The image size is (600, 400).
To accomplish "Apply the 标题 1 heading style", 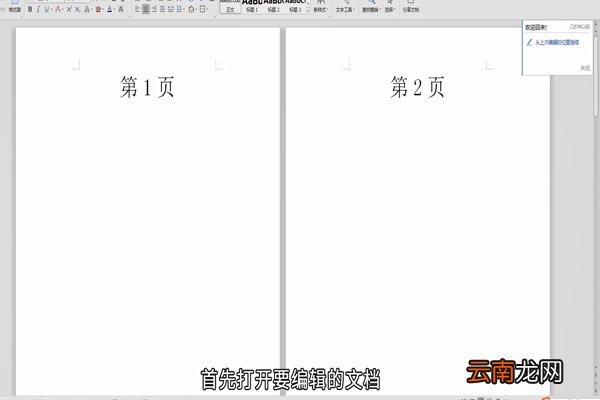I will pyautogui.click(x=252, y=7).
